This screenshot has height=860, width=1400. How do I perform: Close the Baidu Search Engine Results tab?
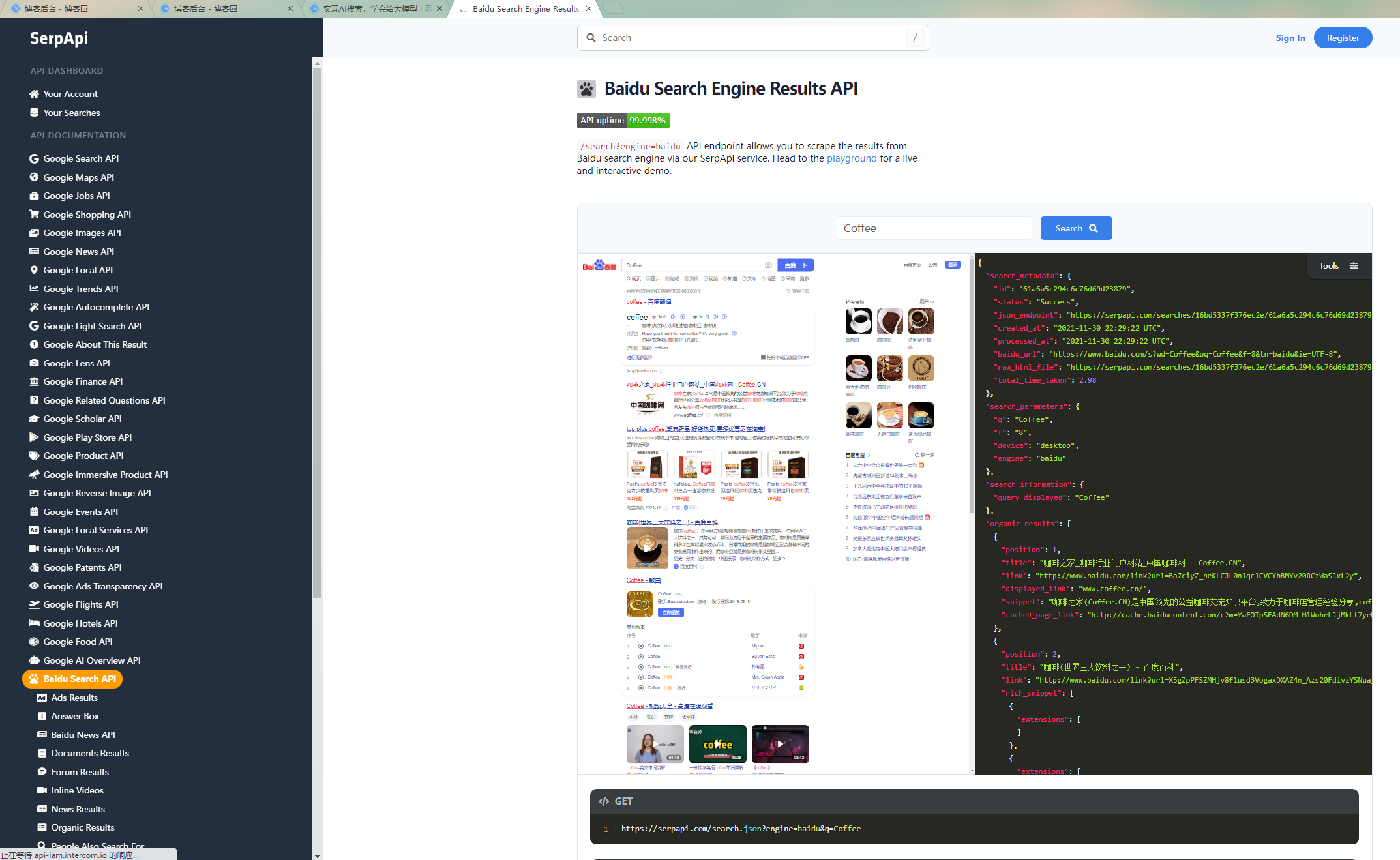[589, 9]
